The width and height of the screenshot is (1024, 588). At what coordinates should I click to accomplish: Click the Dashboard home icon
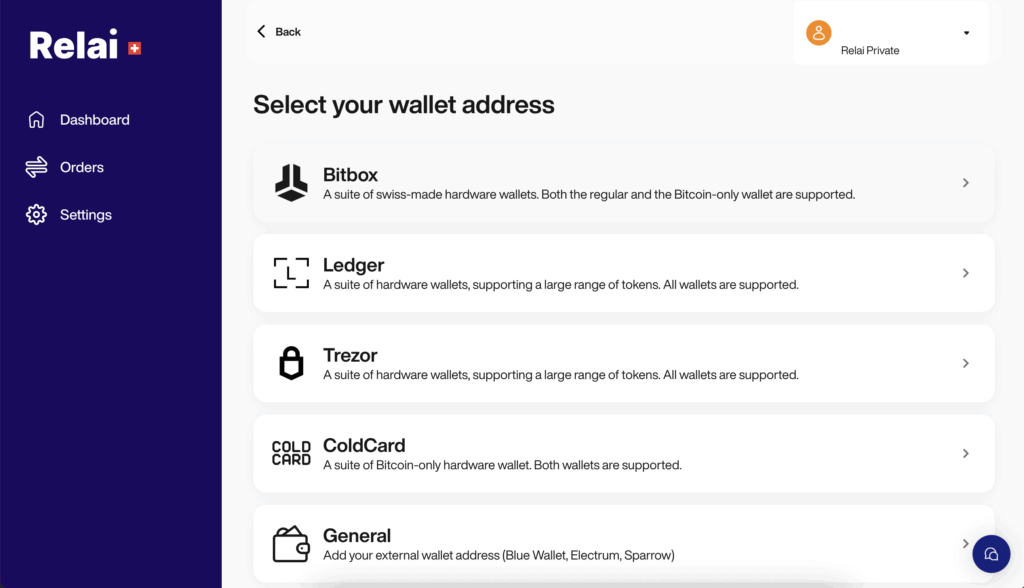(37, 120)
